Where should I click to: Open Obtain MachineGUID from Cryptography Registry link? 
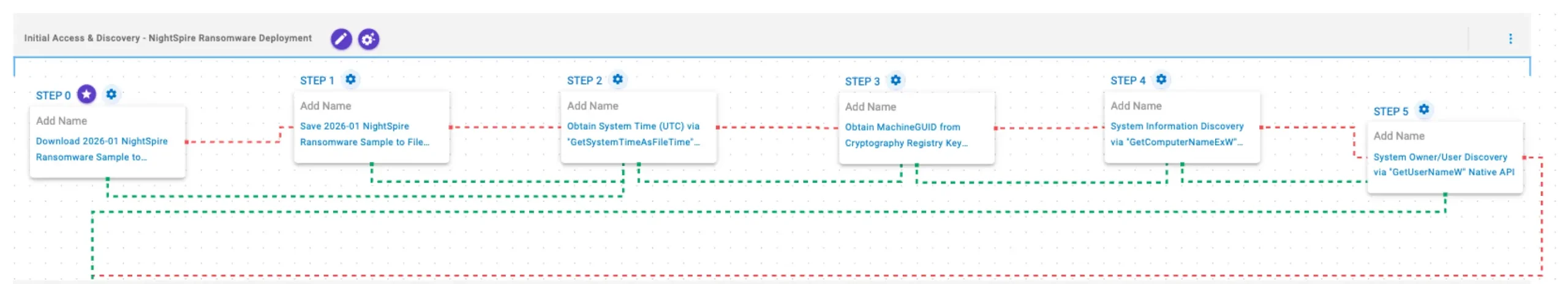[x=905, y=135]
